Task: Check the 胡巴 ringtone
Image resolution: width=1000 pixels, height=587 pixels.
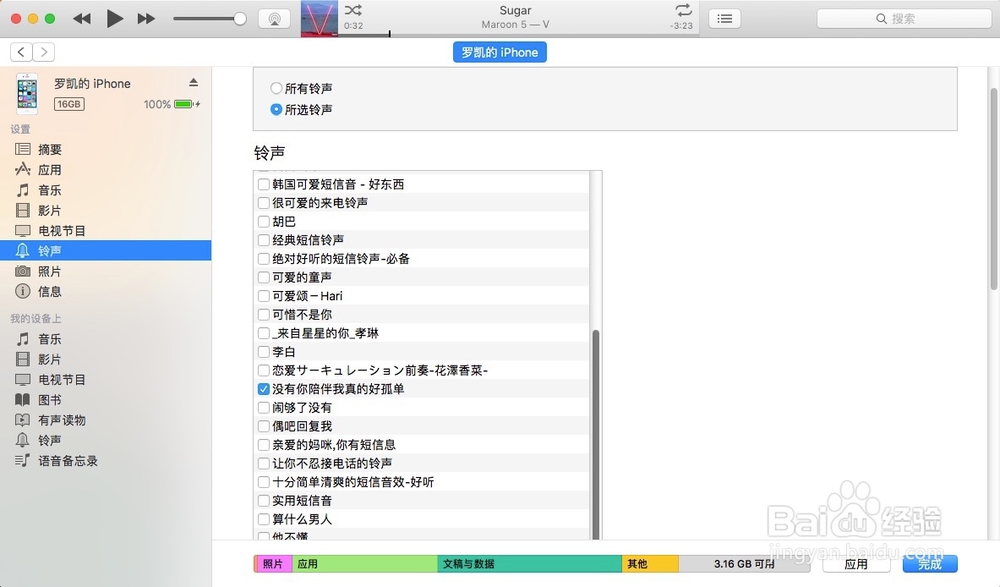Action: [263, 221]
